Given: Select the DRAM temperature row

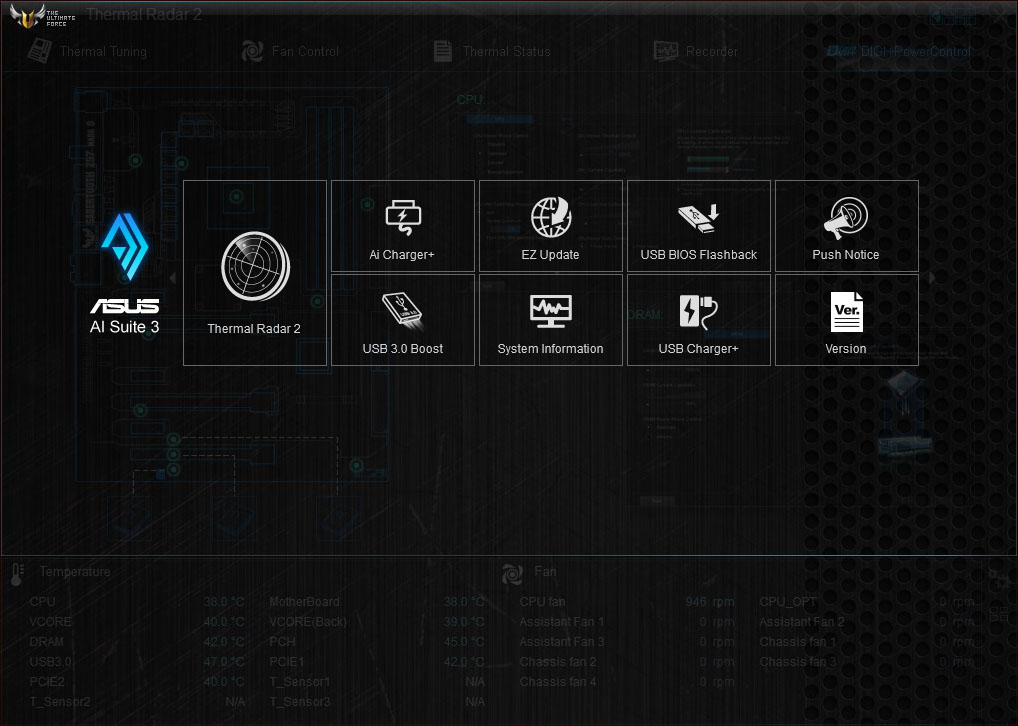Looking at the screenshot, I should coord(137,642).
